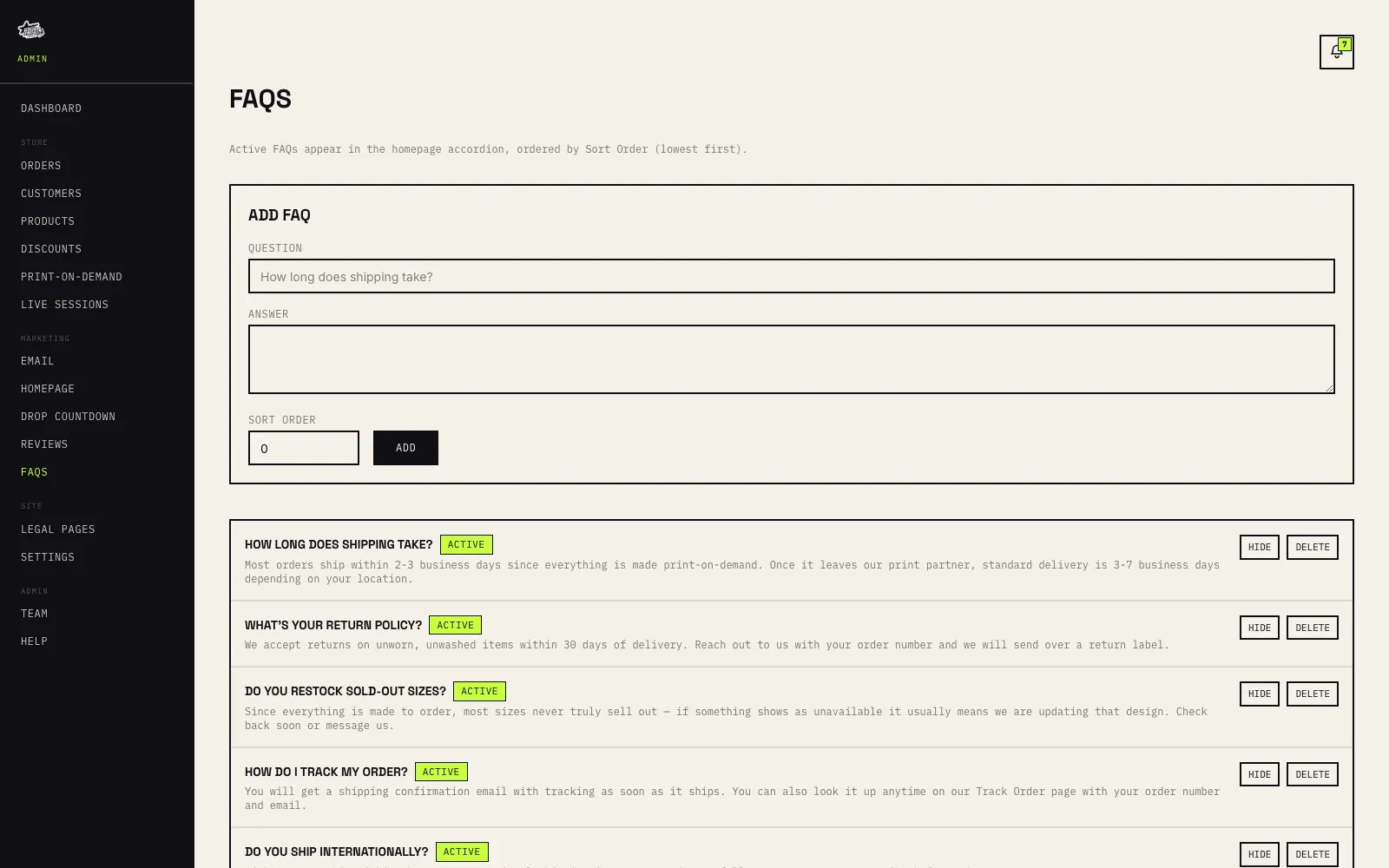Open the Team page

coord(34,614)
